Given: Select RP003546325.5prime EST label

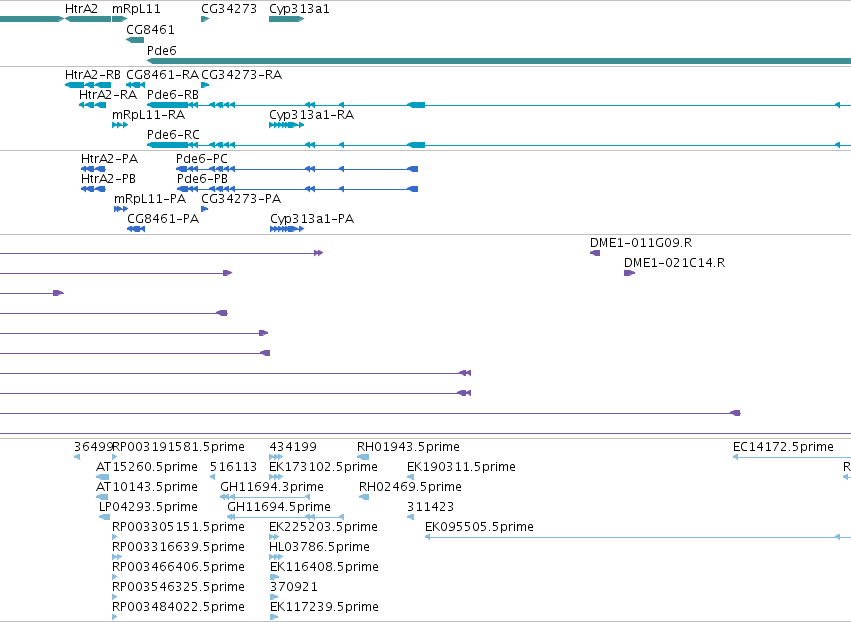Looking at the screenshot, I should [178, 587].
